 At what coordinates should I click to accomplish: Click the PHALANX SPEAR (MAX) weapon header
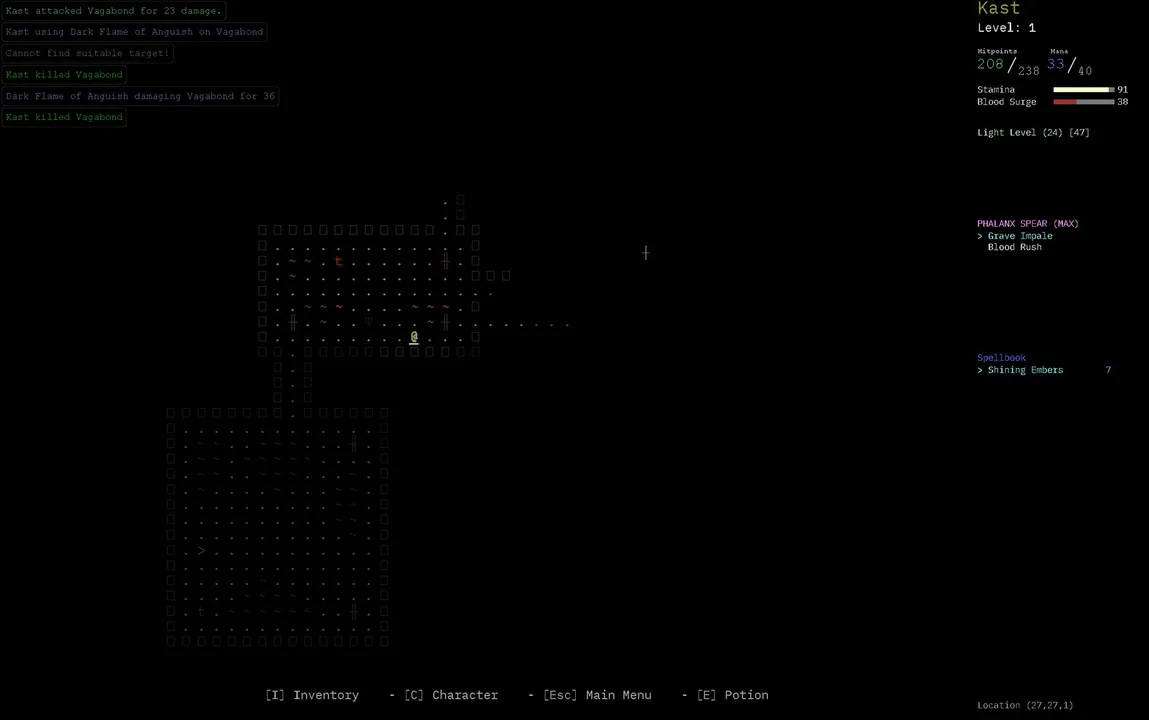pyautogui.click(x=1027, y=223)
